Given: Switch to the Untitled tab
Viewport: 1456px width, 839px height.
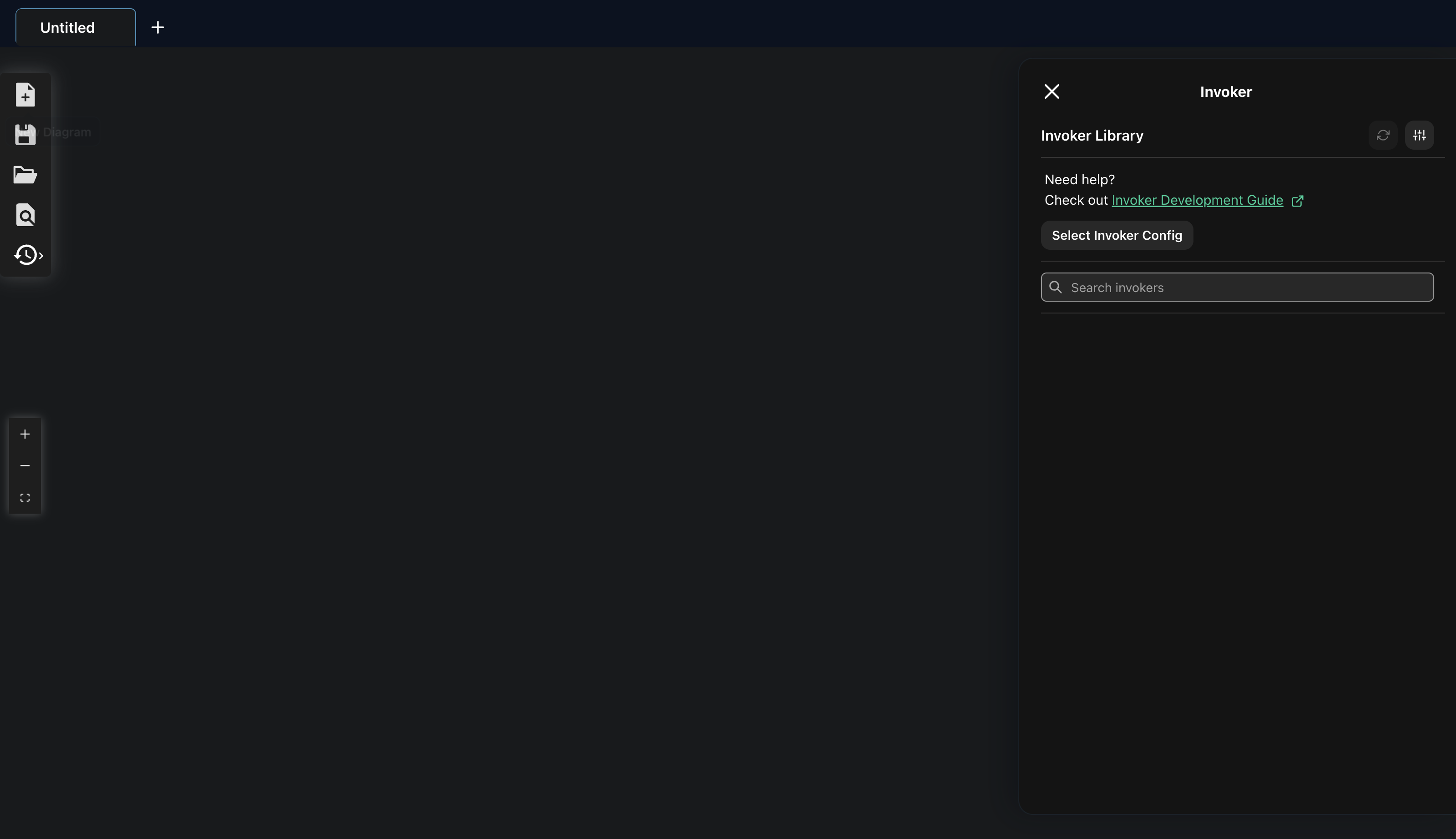Looking at the screenshot, I should click(x=76, y=28).
